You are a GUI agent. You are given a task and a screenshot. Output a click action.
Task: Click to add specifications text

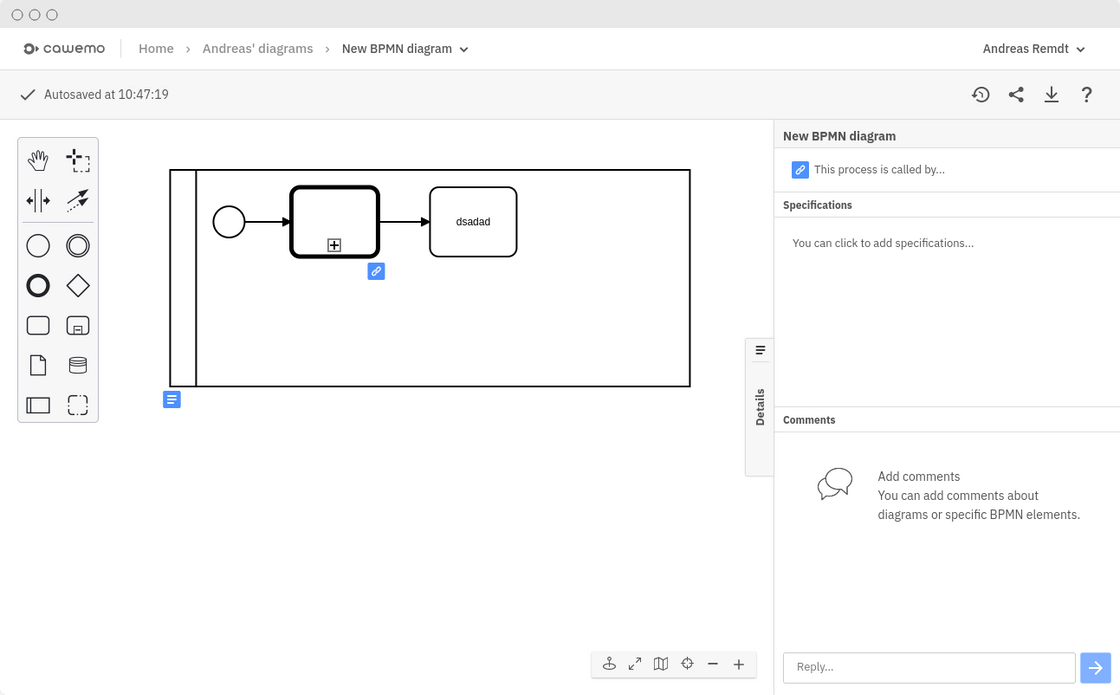[882, 243]
